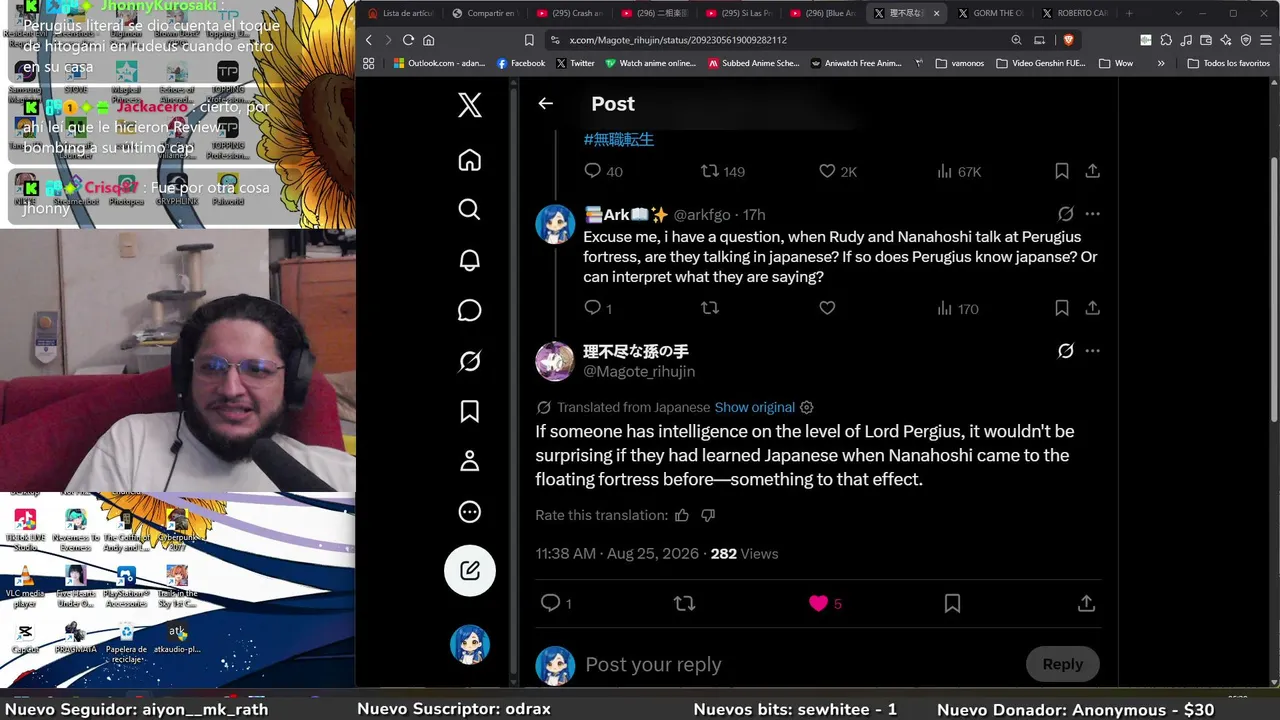Open the vamonos bookmarks folder
Viewport: 1280px width, 720px height.
(959, 63)
